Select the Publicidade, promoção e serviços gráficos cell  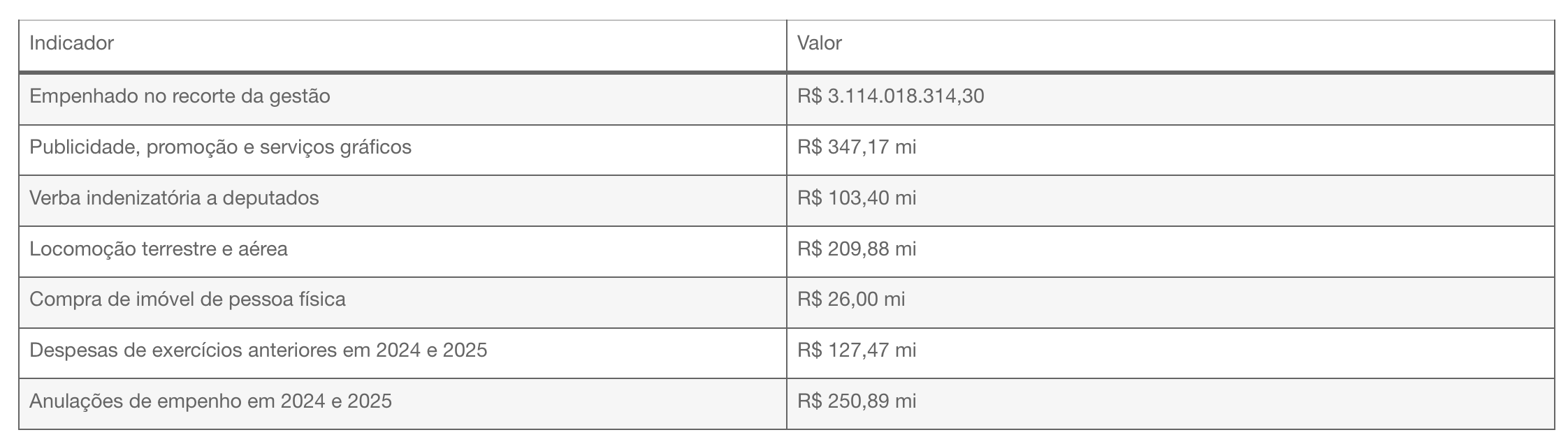point(403,150)
